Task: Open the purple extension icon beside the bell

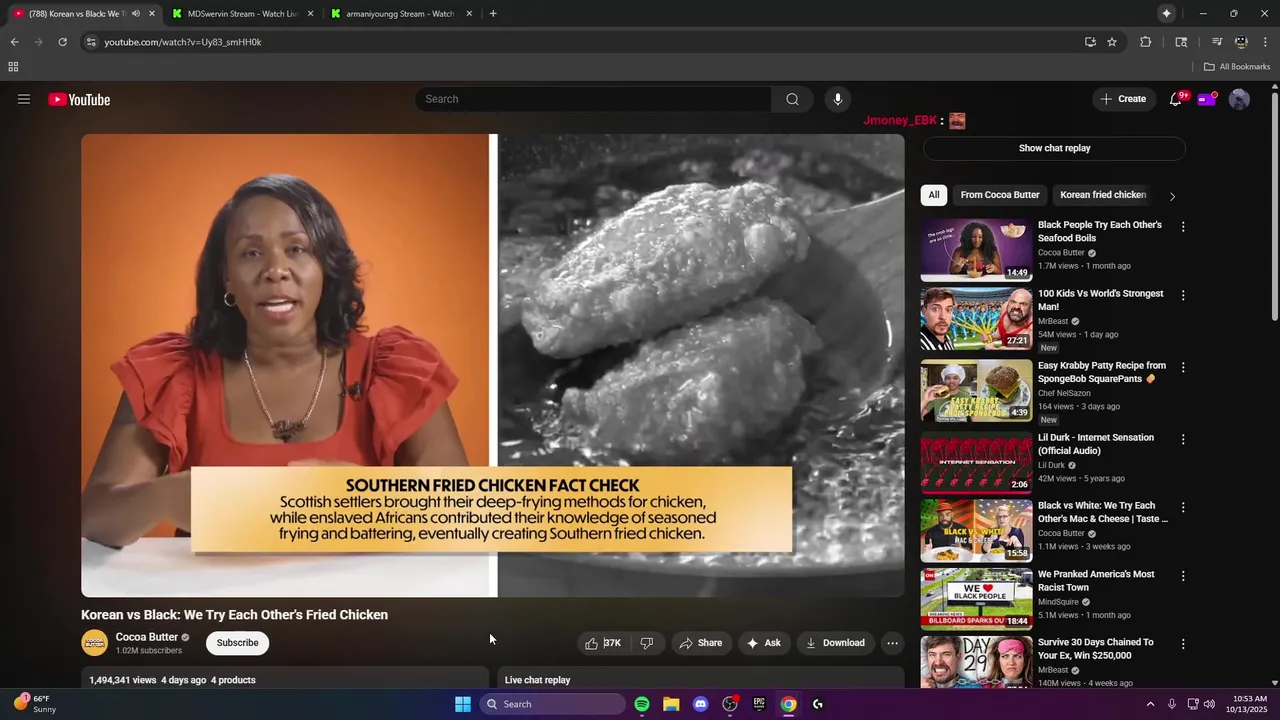Action: coord(1207,99)
